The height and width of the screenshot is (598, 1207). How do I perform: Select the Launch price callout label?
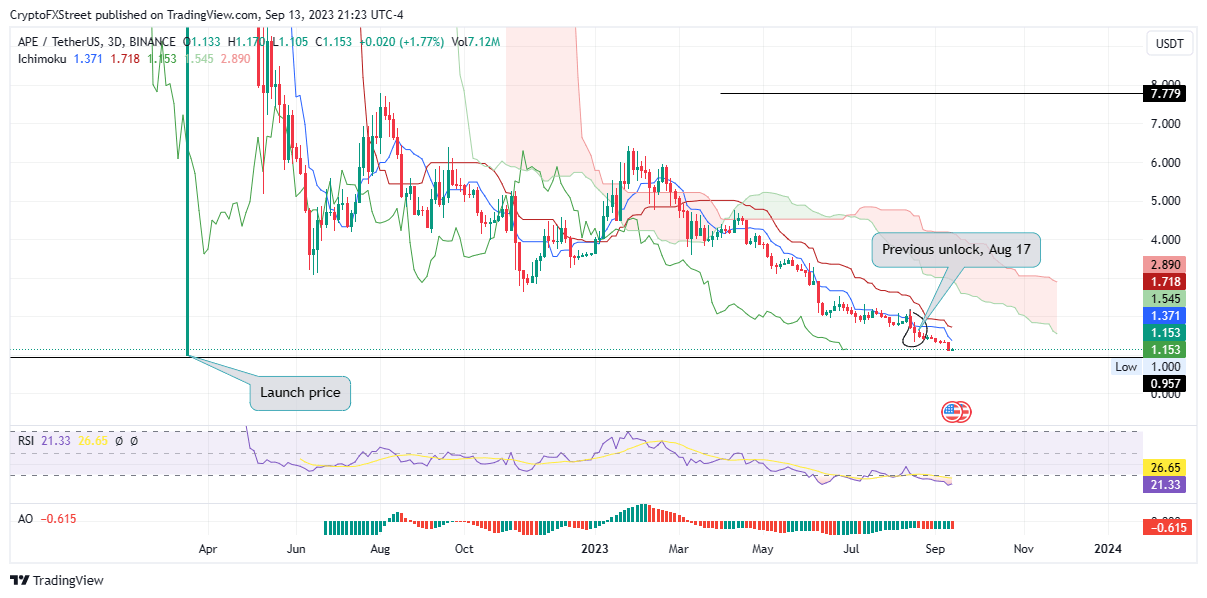pyautogui.click(x=300, y=392)
